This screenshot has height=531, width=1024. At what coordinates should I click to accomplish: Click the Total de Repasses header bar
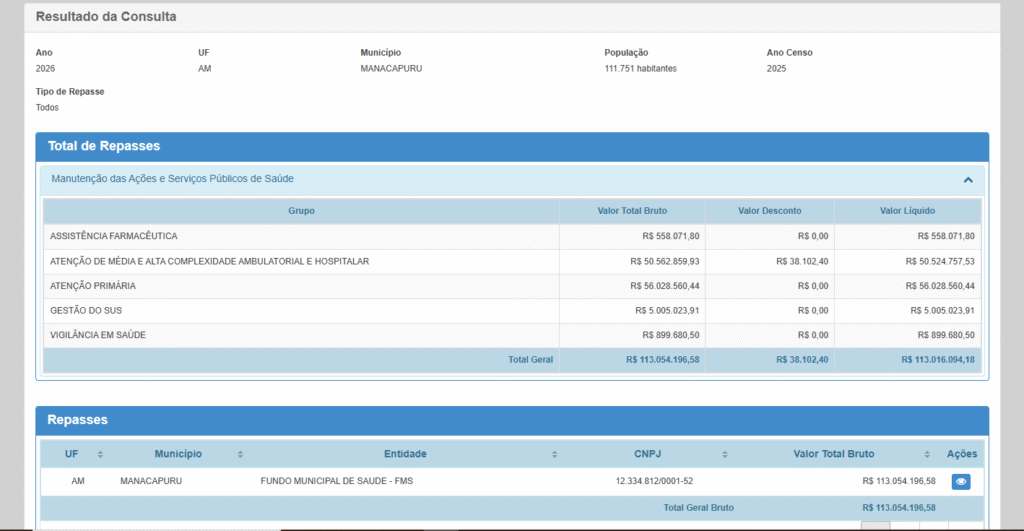click(512, 146)
